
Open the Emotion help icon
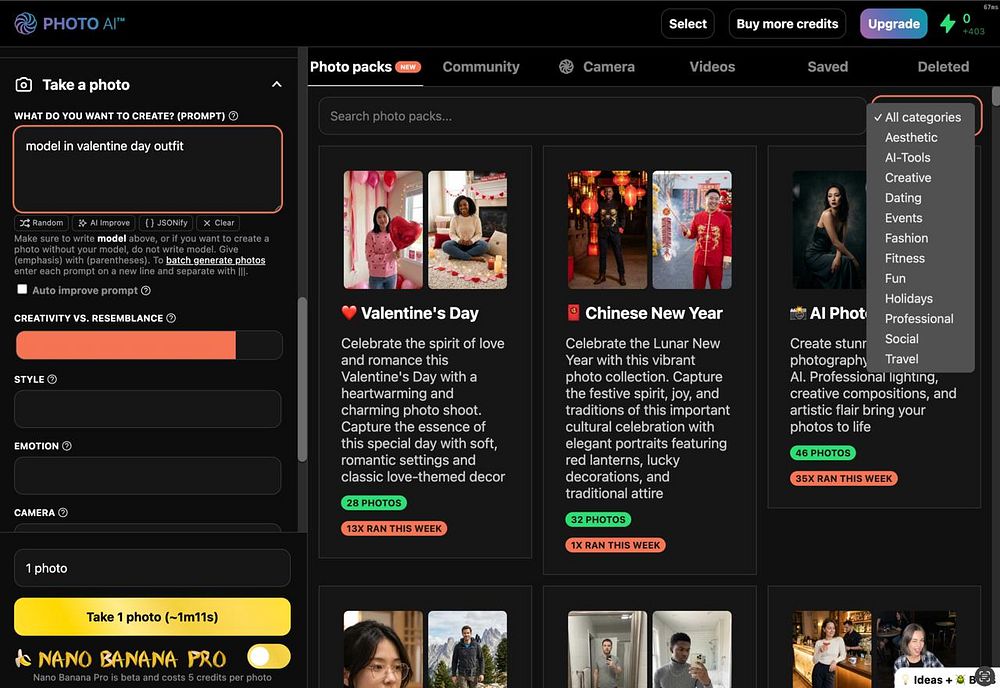click(66, 446)
